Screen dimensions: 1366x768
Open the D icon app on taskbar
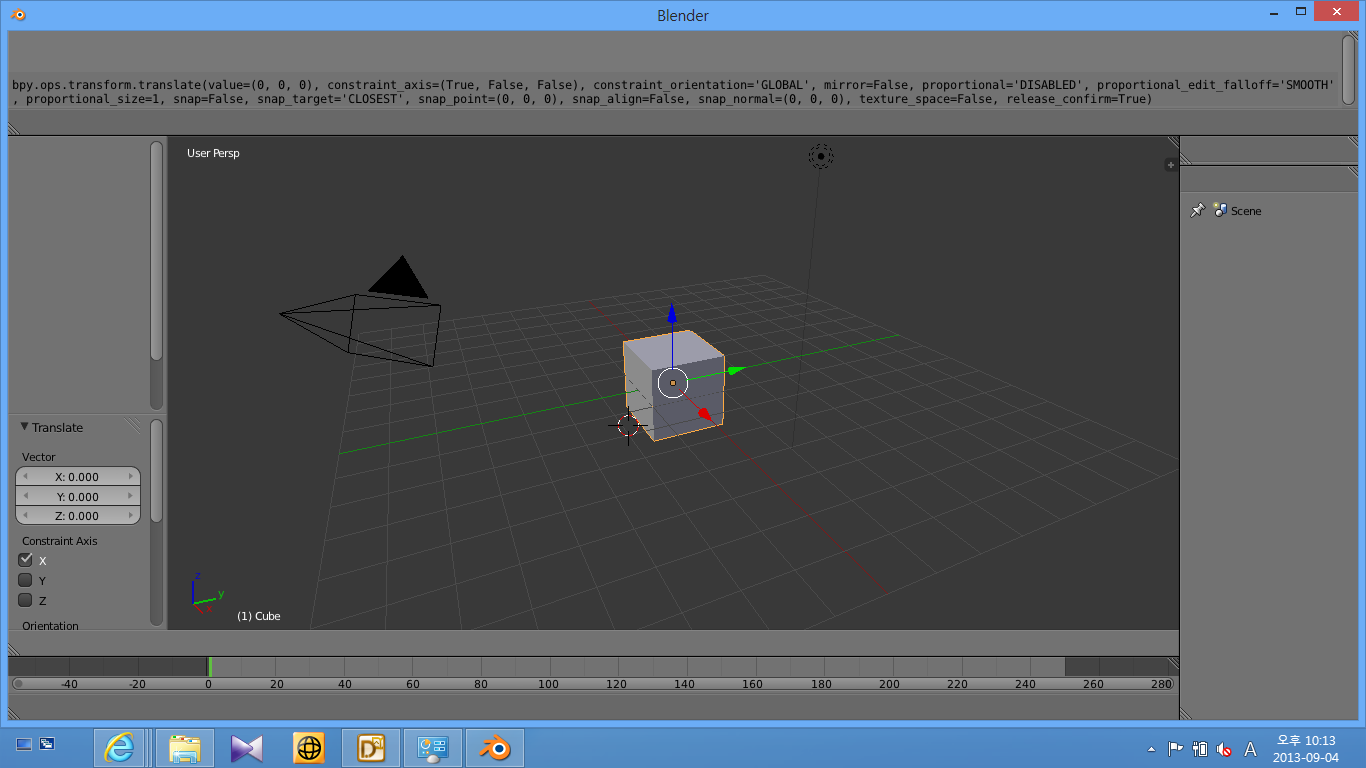371,748
